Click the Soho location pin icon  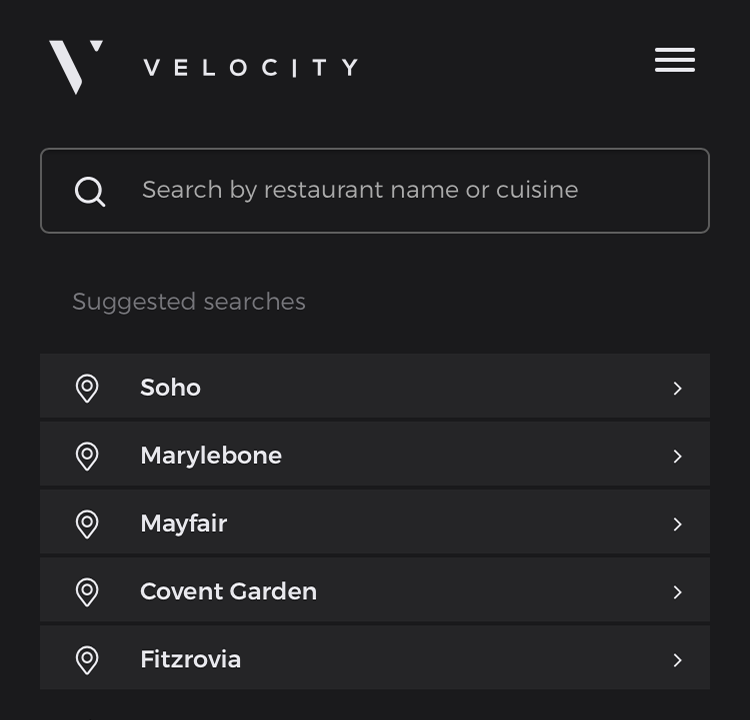click(x=87, y=388)
